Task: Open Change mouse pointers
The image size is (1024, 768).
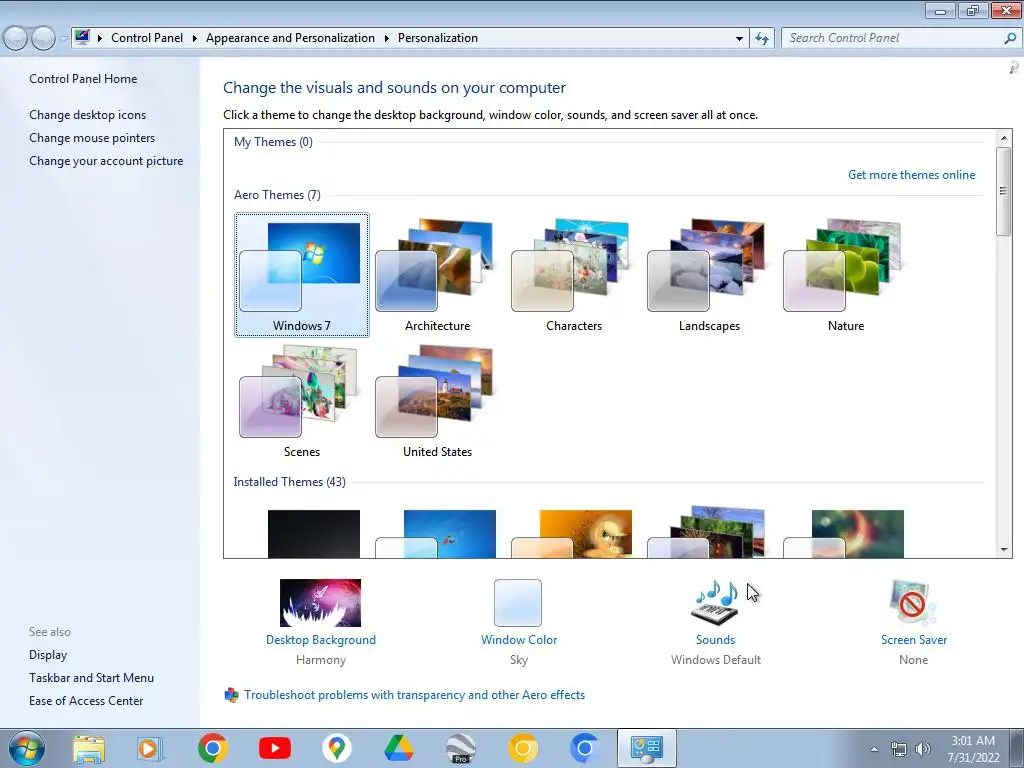Action: [x=92, y=138]
